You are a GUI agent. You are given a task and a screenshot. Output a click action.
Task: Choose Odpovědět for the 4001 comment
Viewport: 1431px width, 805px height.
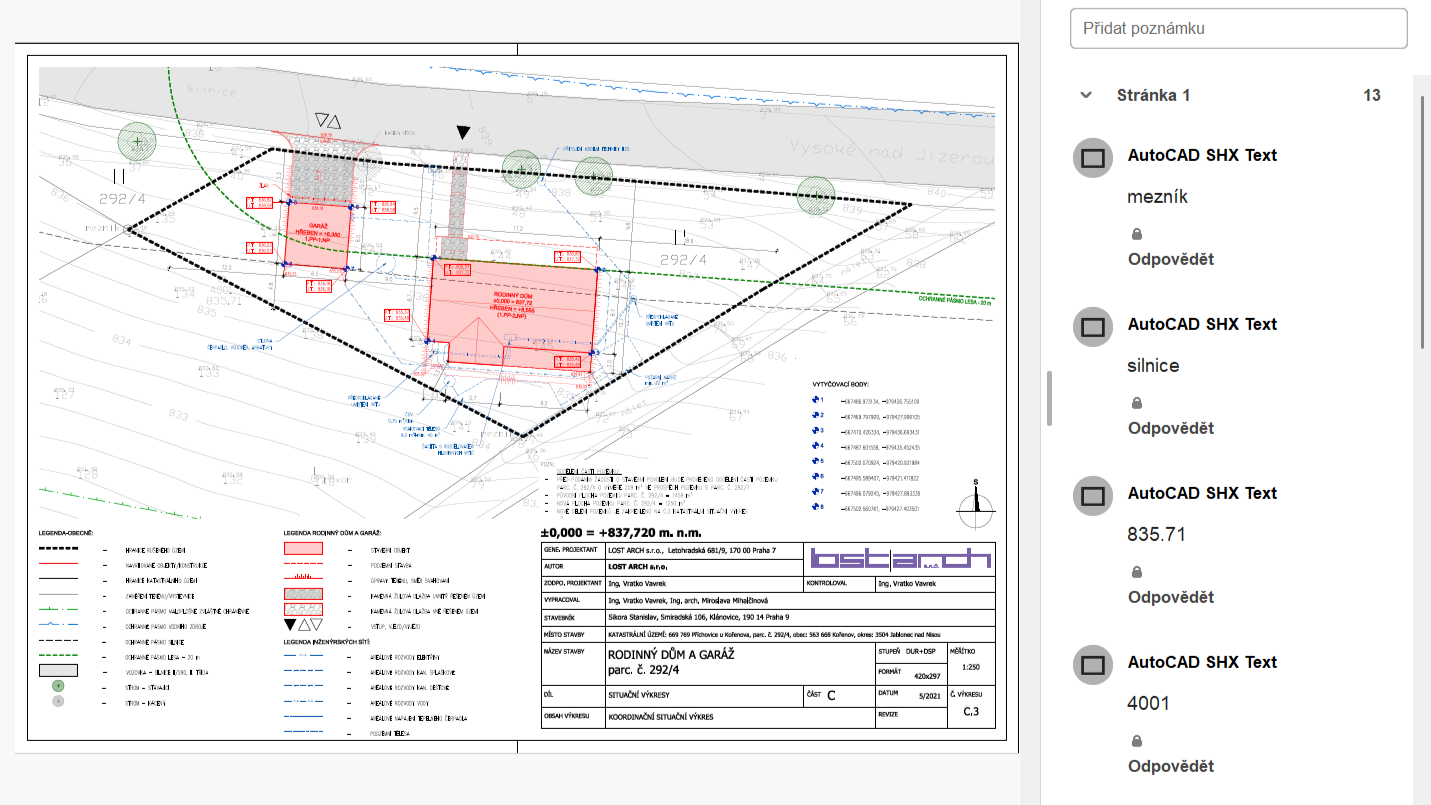pos(1170,766)
